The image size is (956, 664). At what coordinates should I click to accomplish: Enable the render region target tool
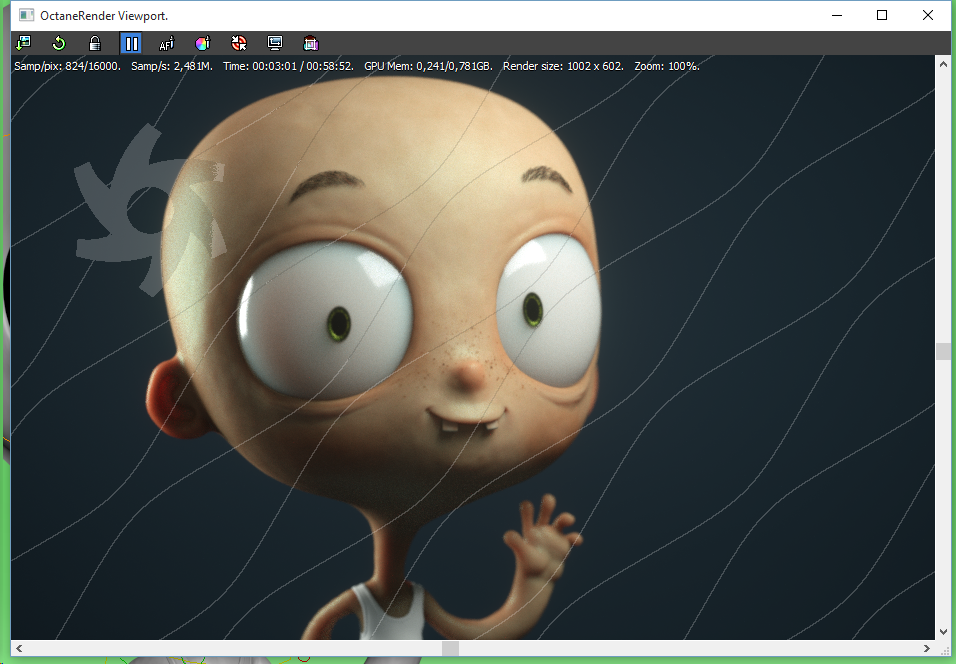(x=239, y=43)
